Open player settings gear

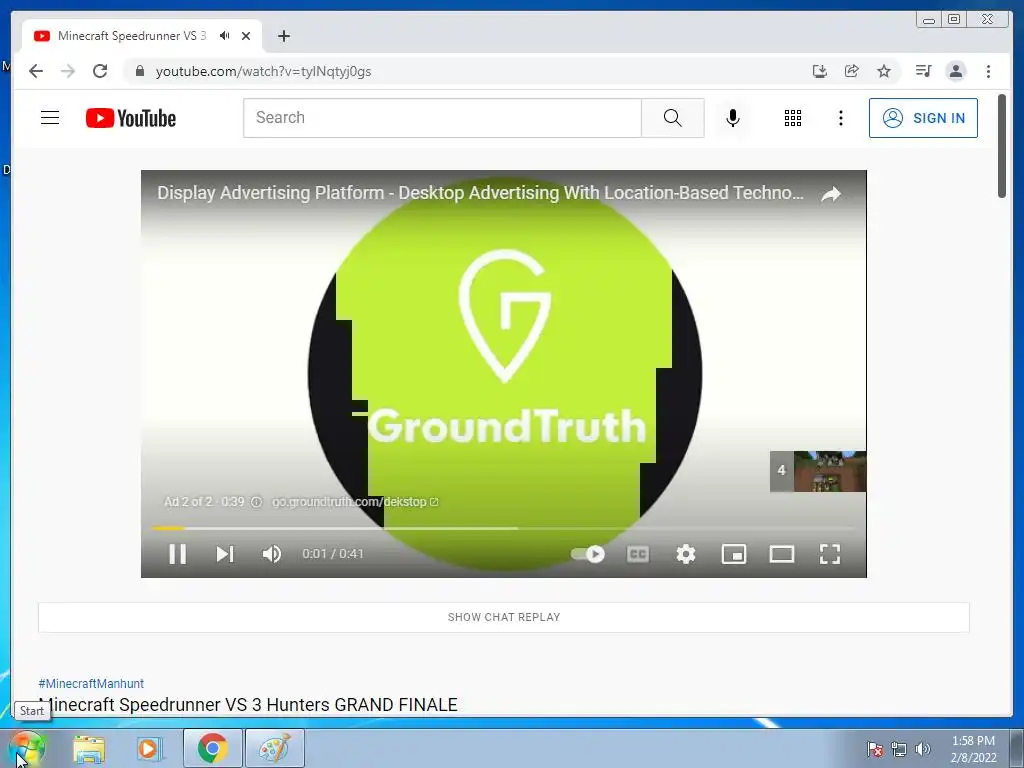[686, 554]
